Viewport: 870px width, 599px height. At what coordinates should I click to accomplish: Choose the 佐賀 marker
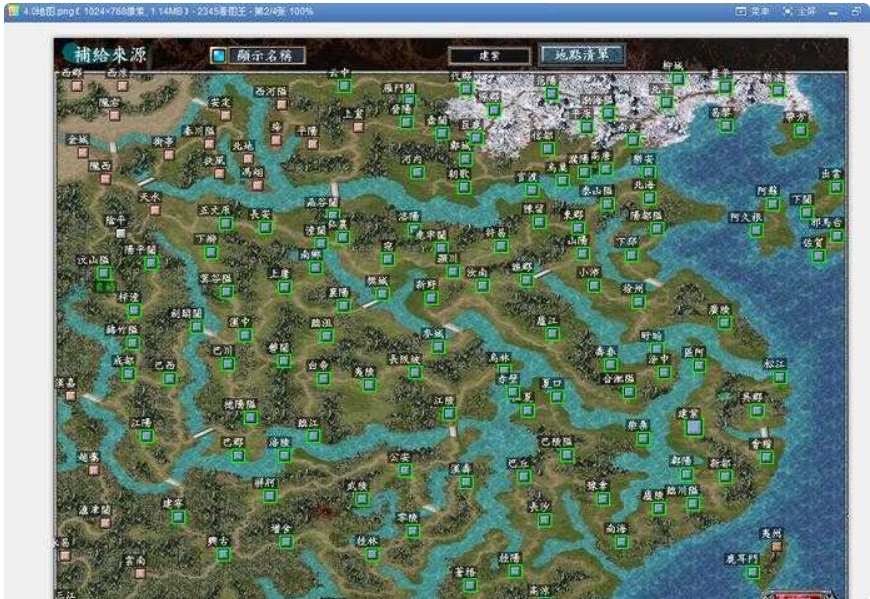[819, 255]
